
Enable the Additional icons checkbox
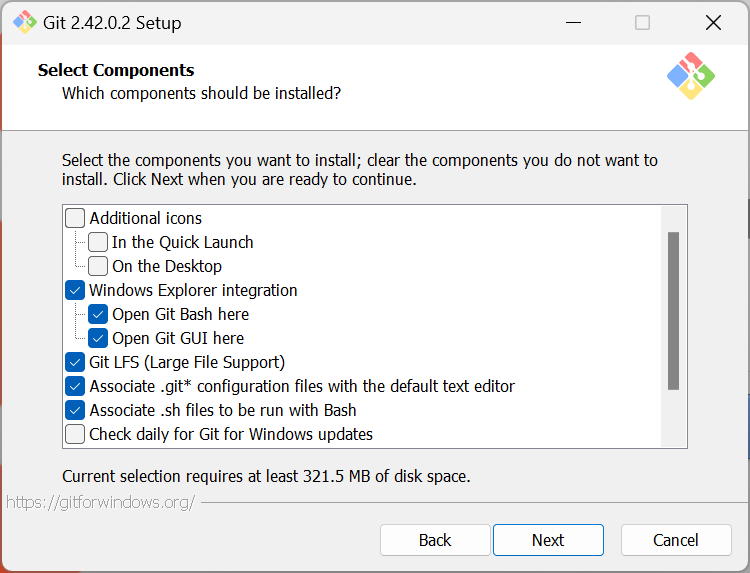[x=75, y=218]
